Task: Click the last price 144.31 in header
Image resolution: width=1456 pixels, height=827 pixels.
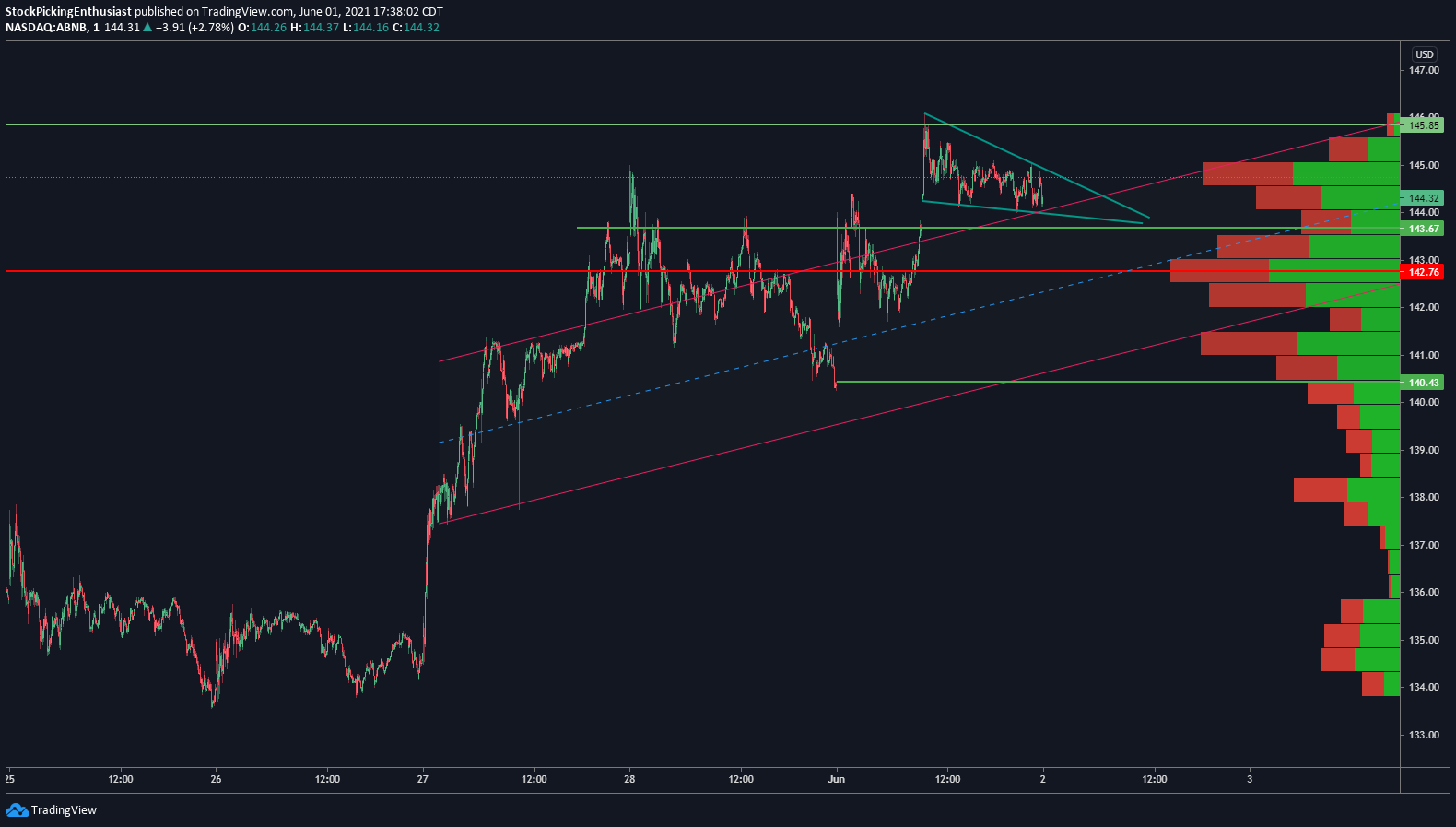Action: click(x=122, y=28)
